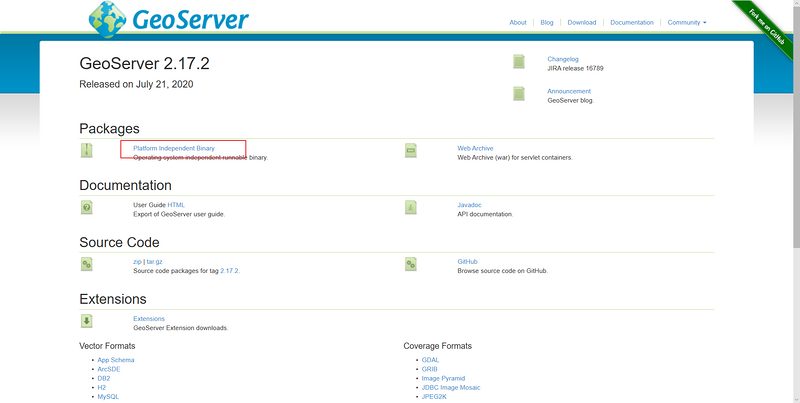
Task: Click the GeoServer globe logo
Action: click(x=107, y=19)
